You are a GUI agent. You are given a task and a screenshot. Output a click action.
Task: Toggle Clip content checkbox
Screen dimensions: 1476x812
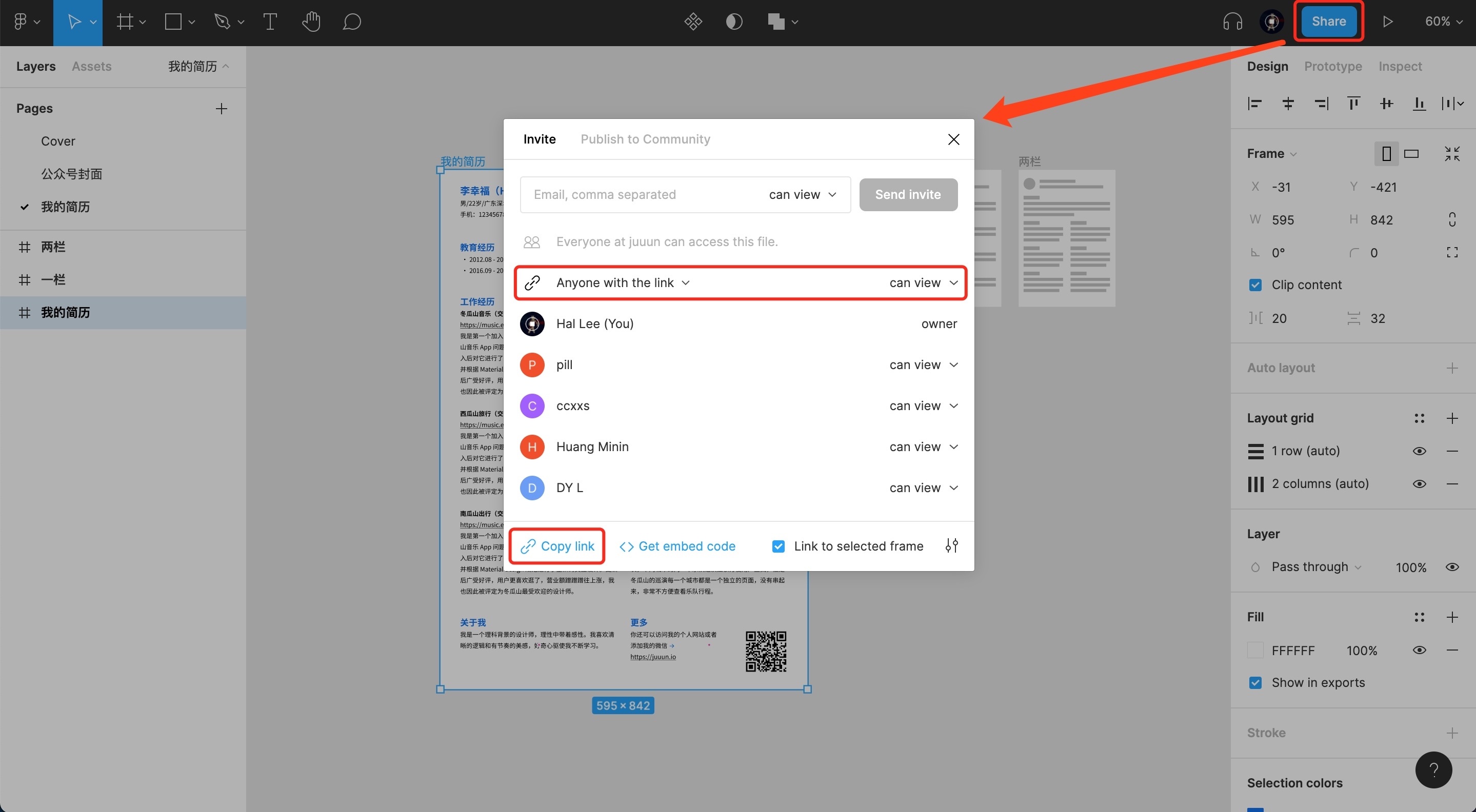coord(1255,285)
